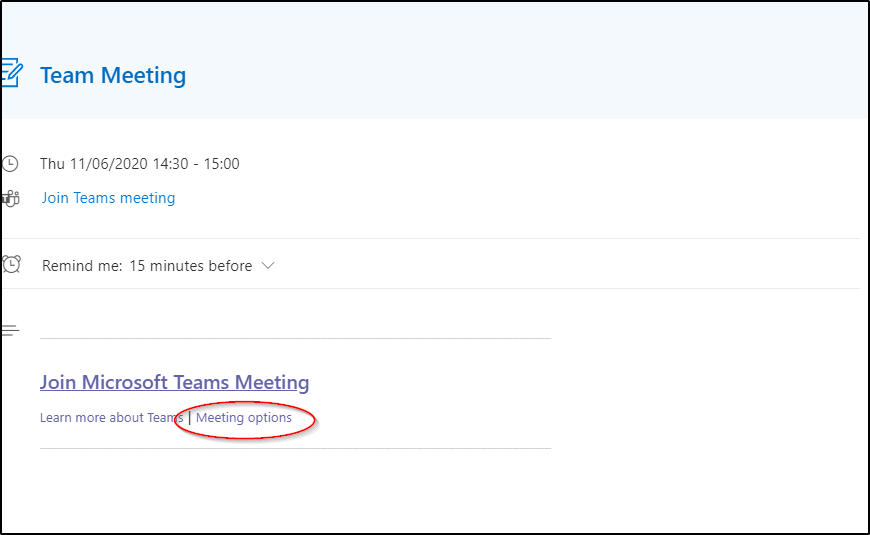
Task: Click the clock icon next to the date
Action: pos(10,164)
